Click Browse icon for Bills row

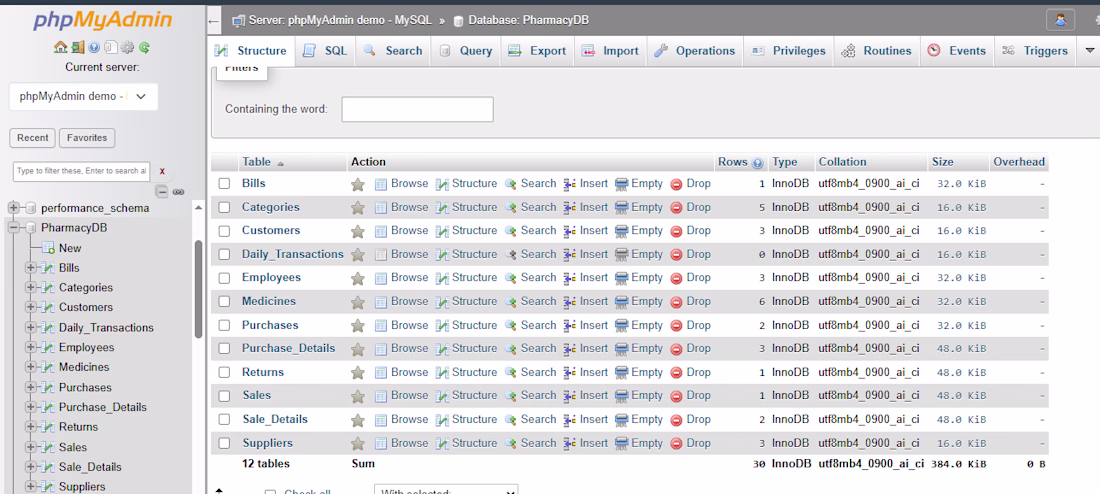(x=381, y=184)
